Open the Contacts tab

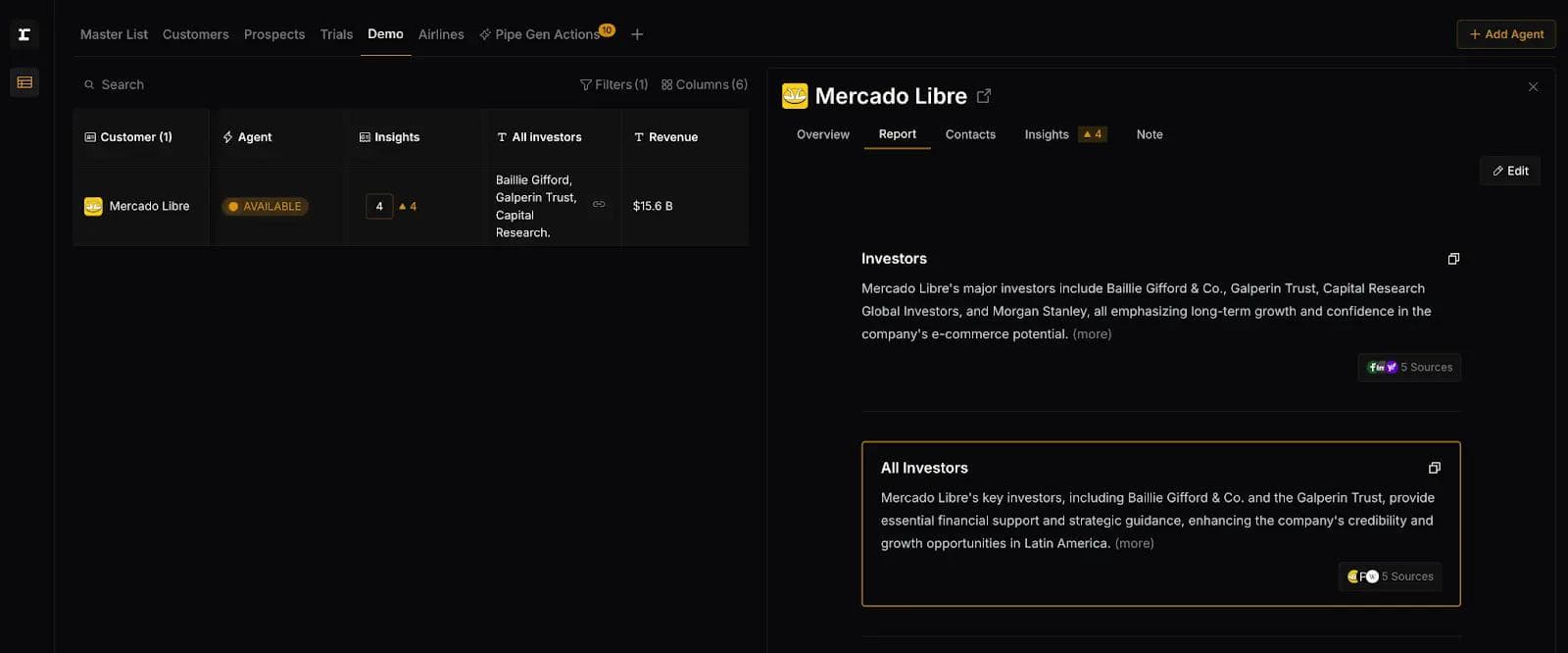tap(970, 134)
